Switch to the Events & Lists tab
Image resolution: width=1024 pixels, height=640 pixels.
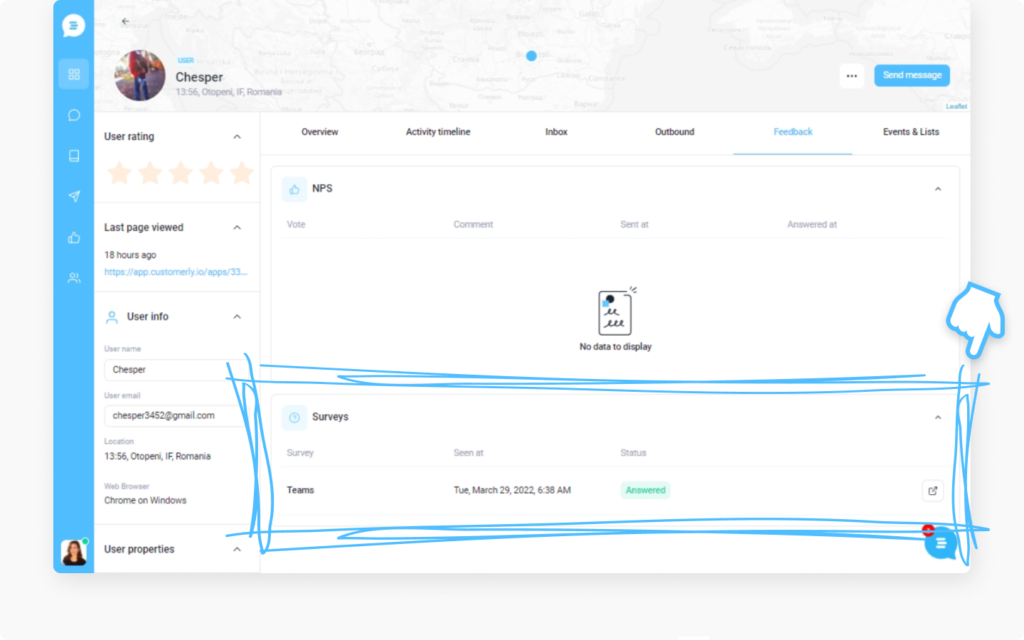coord(911,132)
